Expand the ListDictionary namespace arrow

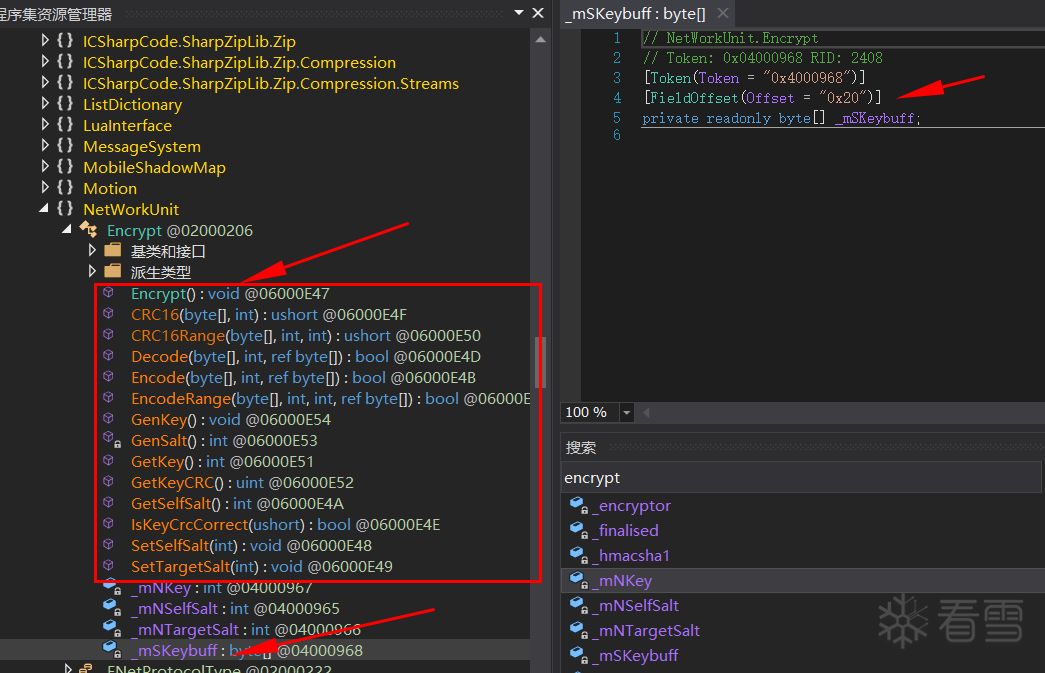pyautogui.click(x=45, y=104)
